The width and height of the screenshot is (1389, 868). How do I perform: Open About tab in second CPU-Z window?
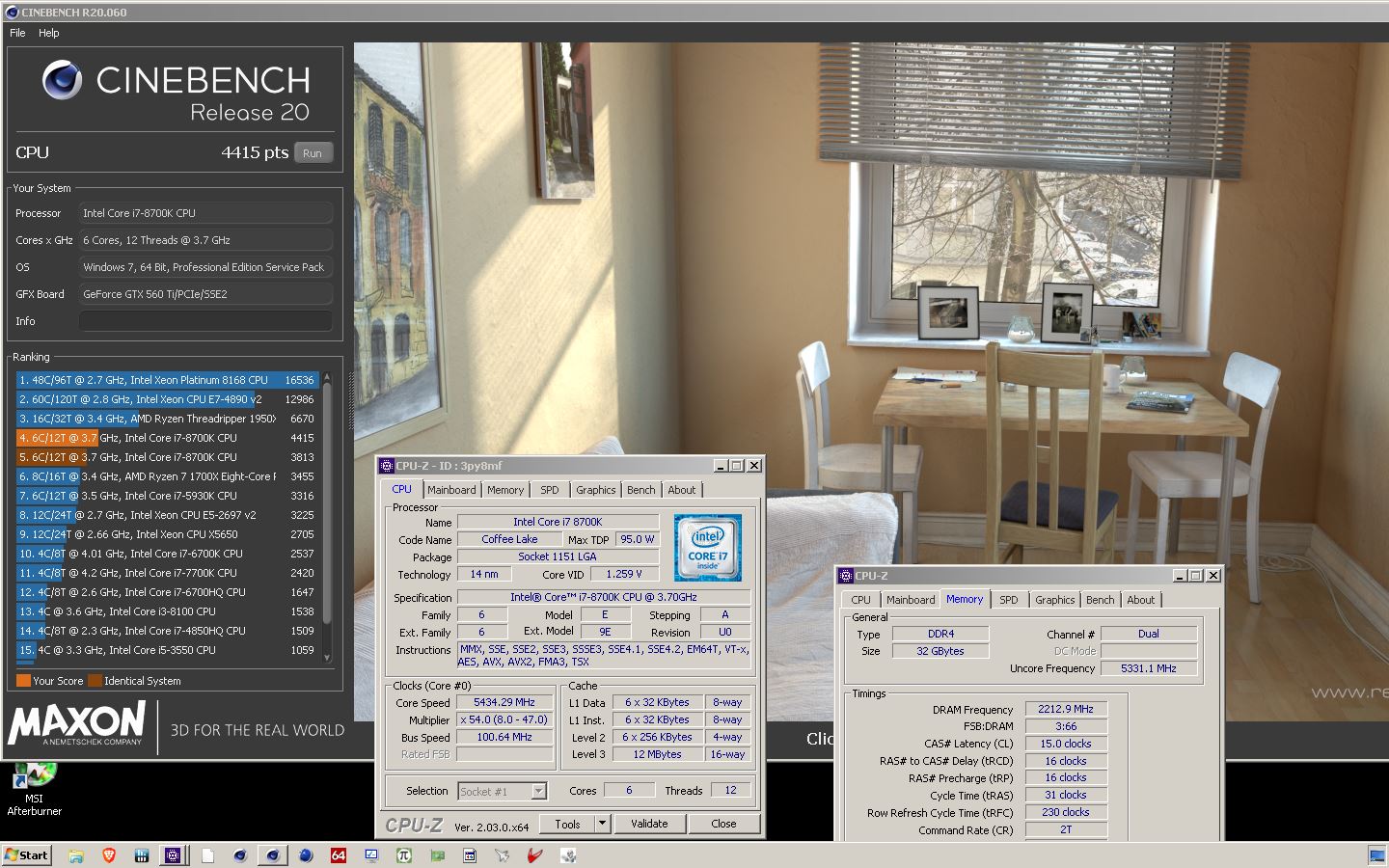1141,600
